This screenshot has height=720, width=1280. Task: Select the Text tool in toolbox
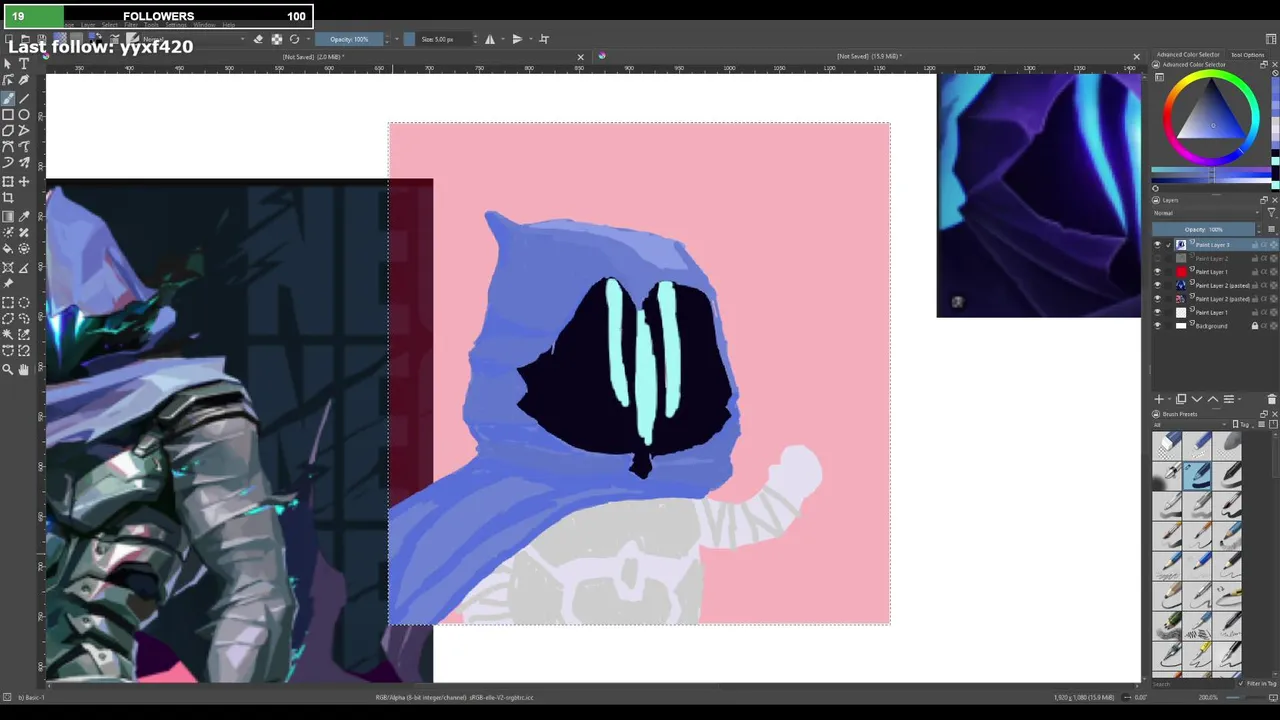(x=24, y=64)
